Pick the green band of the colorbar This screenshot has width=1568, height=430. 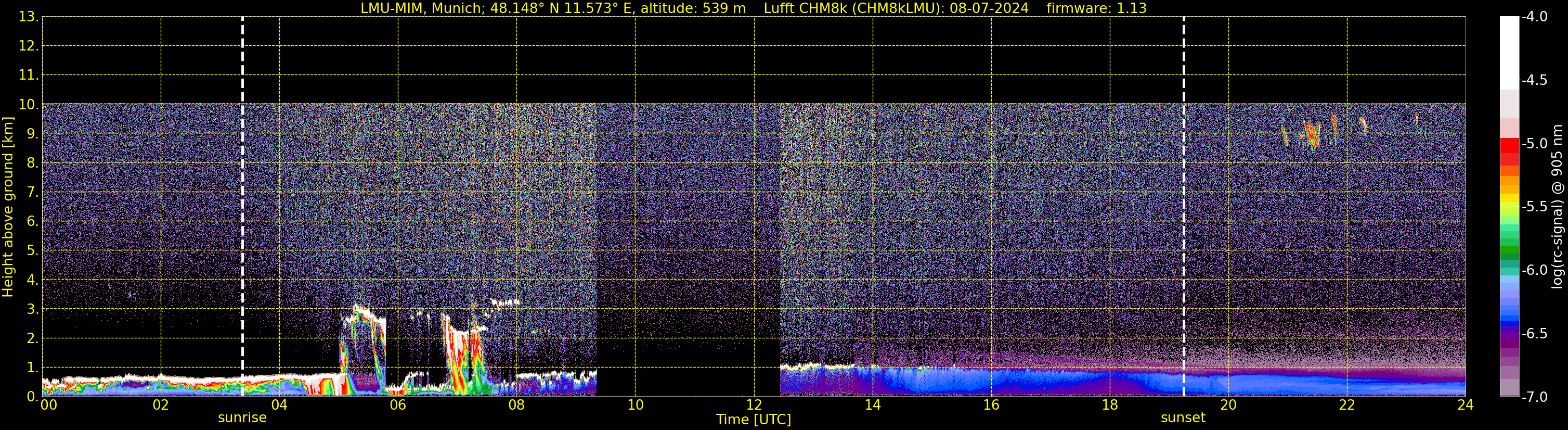click(x=1509, y=250)
